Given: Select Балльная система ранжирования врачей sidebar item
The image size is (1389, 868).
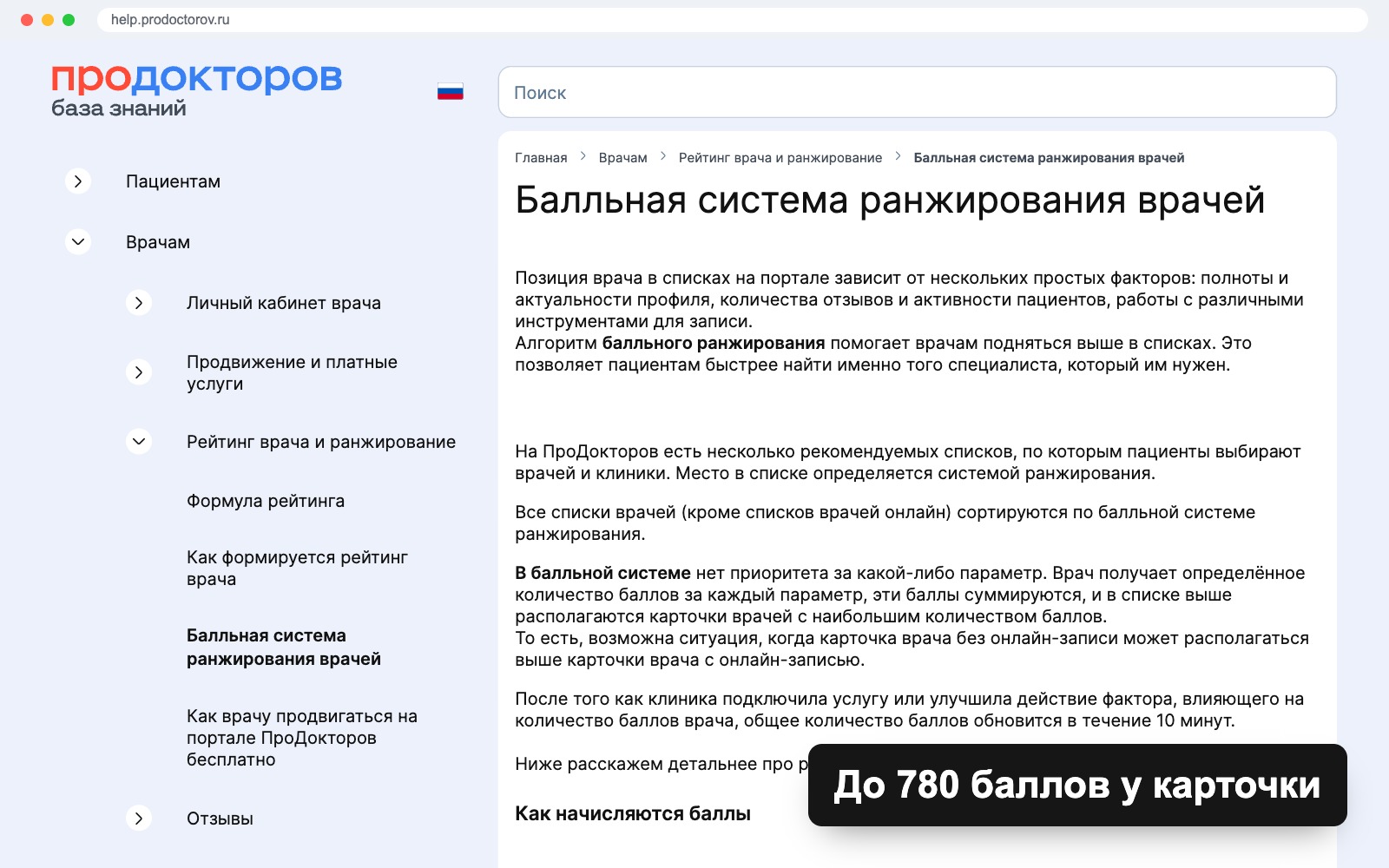Looking at the screenshot, I should [x=284, y=647].
